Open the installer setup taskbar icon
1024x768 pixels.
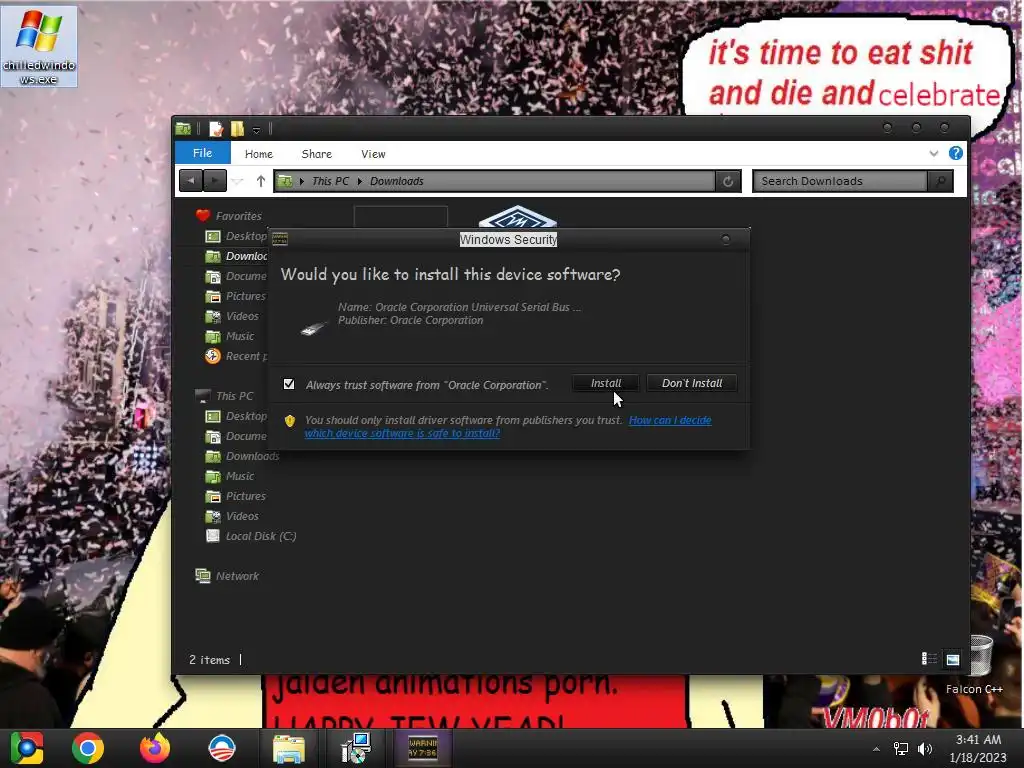[x=356, y=748]
